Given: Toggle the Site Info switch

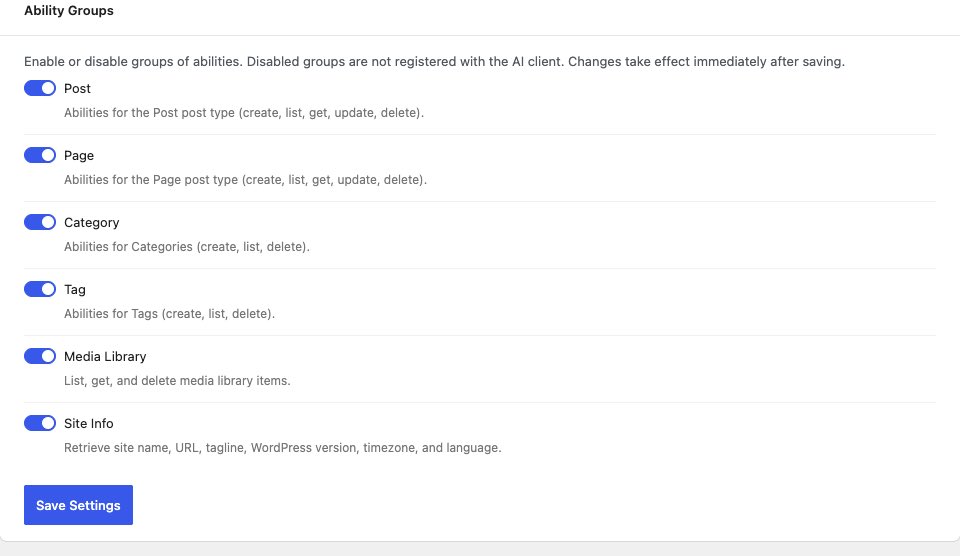Looking at the screenshot, I should [40, 424].
